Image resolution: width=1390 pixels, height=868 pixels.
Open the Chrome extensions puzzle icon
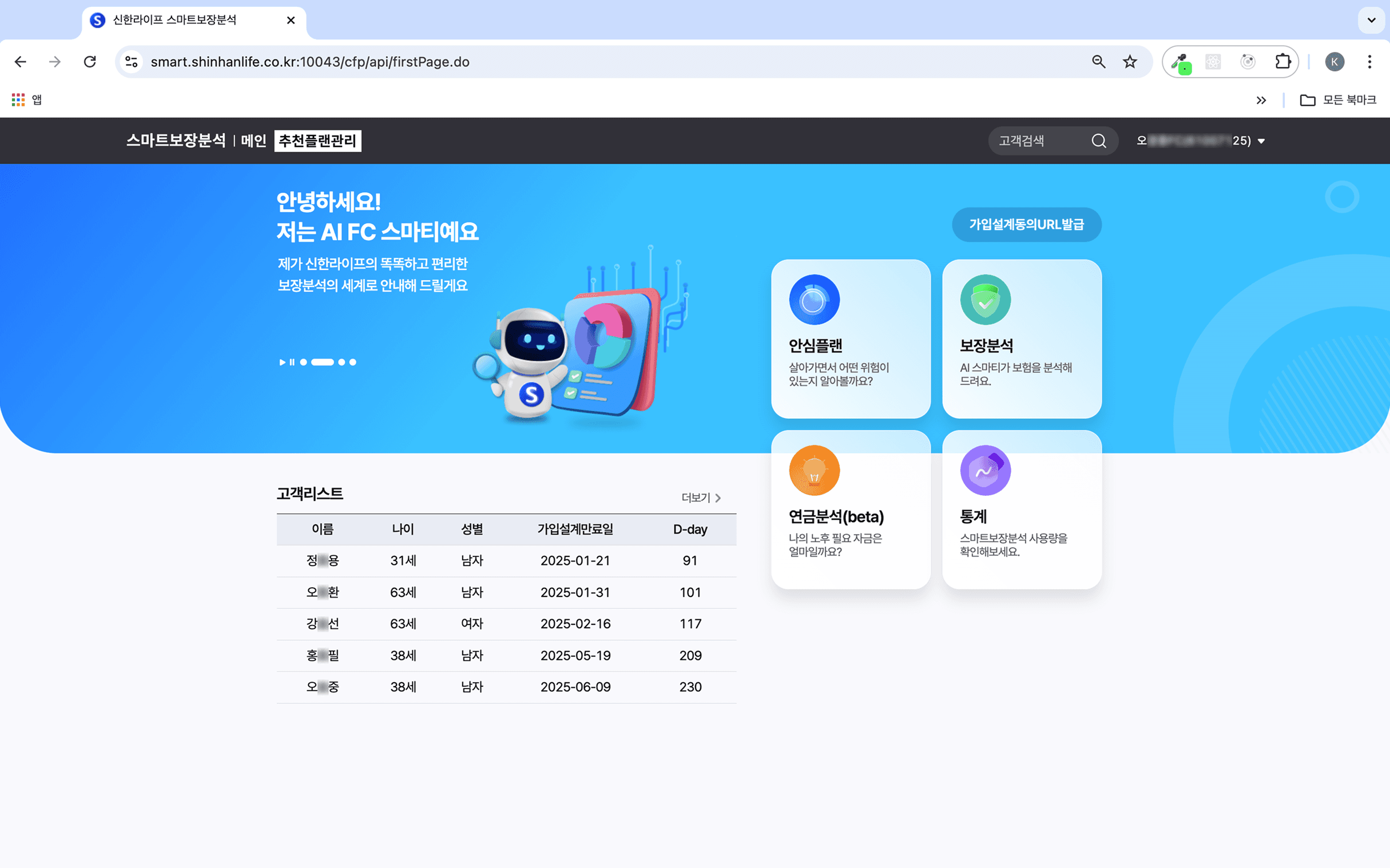tap(1282, 61)
